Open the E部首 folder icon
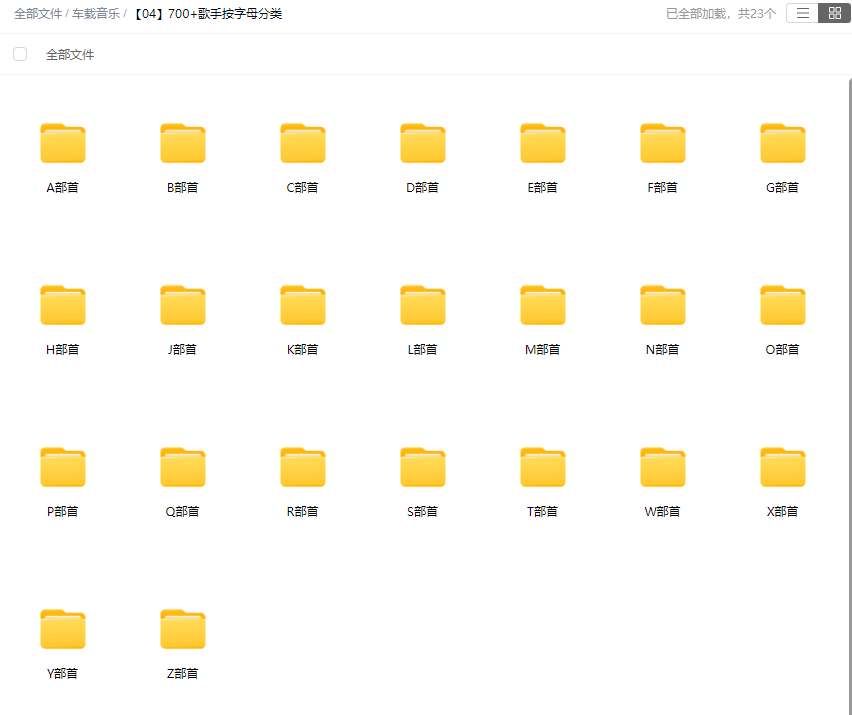 tap(543, 143)
